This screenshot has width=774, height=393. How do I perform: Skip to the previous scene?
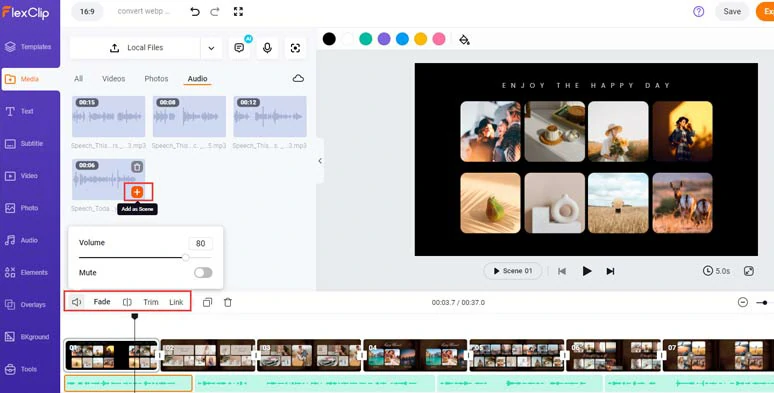tap(562, 271)
